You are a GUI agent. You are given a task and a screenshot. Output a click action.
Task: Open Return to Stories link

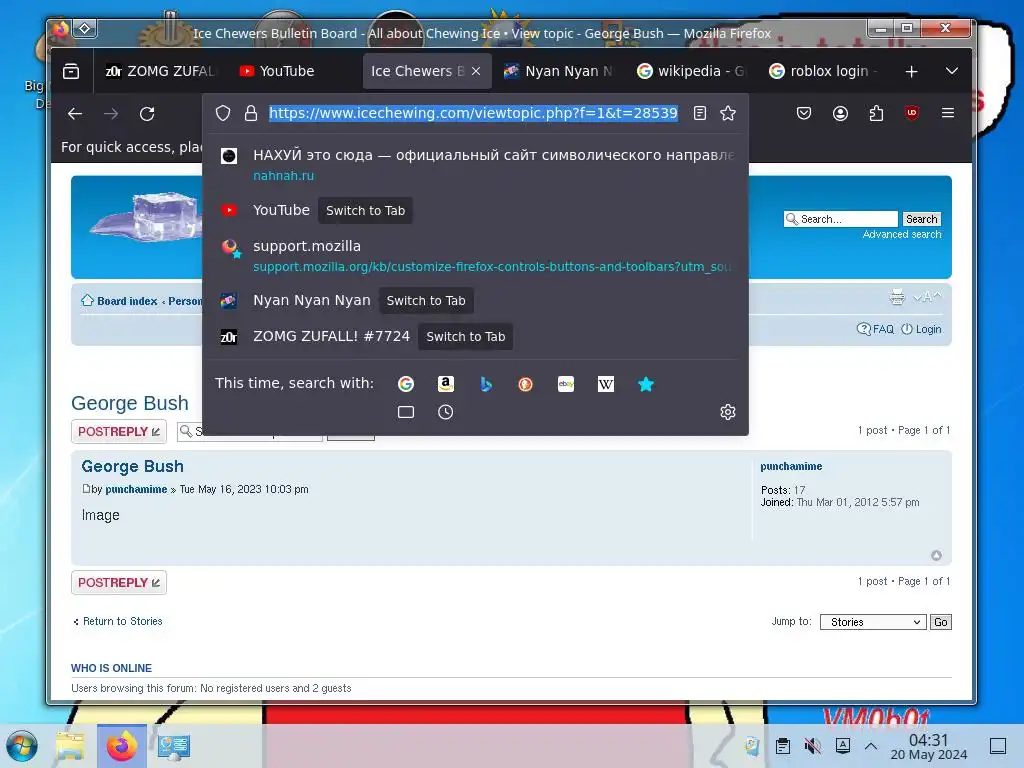[122, 621]
